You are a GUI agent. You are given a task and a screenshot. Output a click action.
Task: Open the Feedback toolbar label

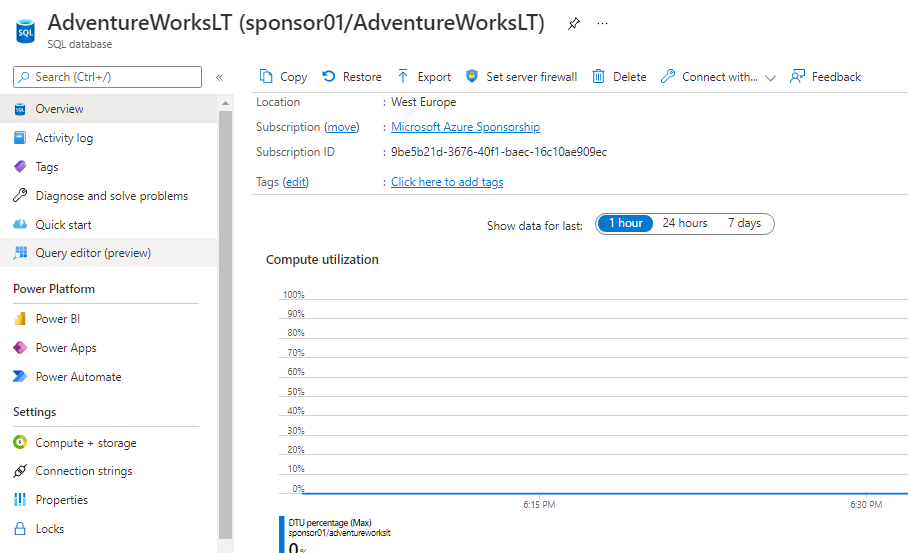tap(836, 77)
